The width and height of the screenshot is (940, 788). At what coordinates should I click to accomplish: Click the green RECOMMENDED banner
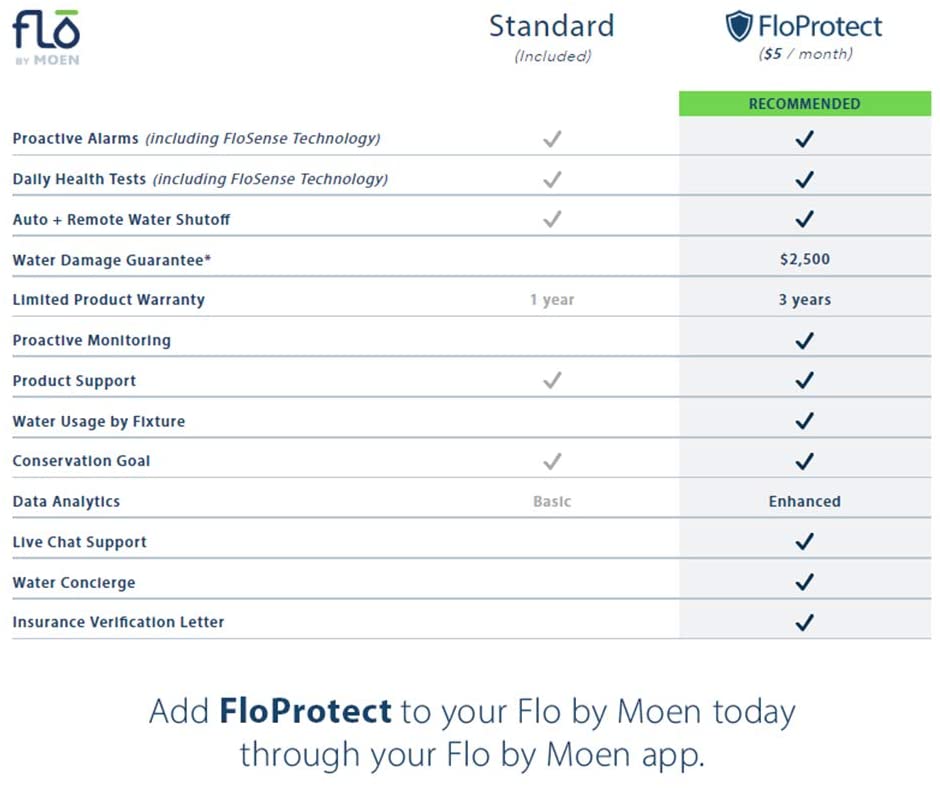(805, 103)
